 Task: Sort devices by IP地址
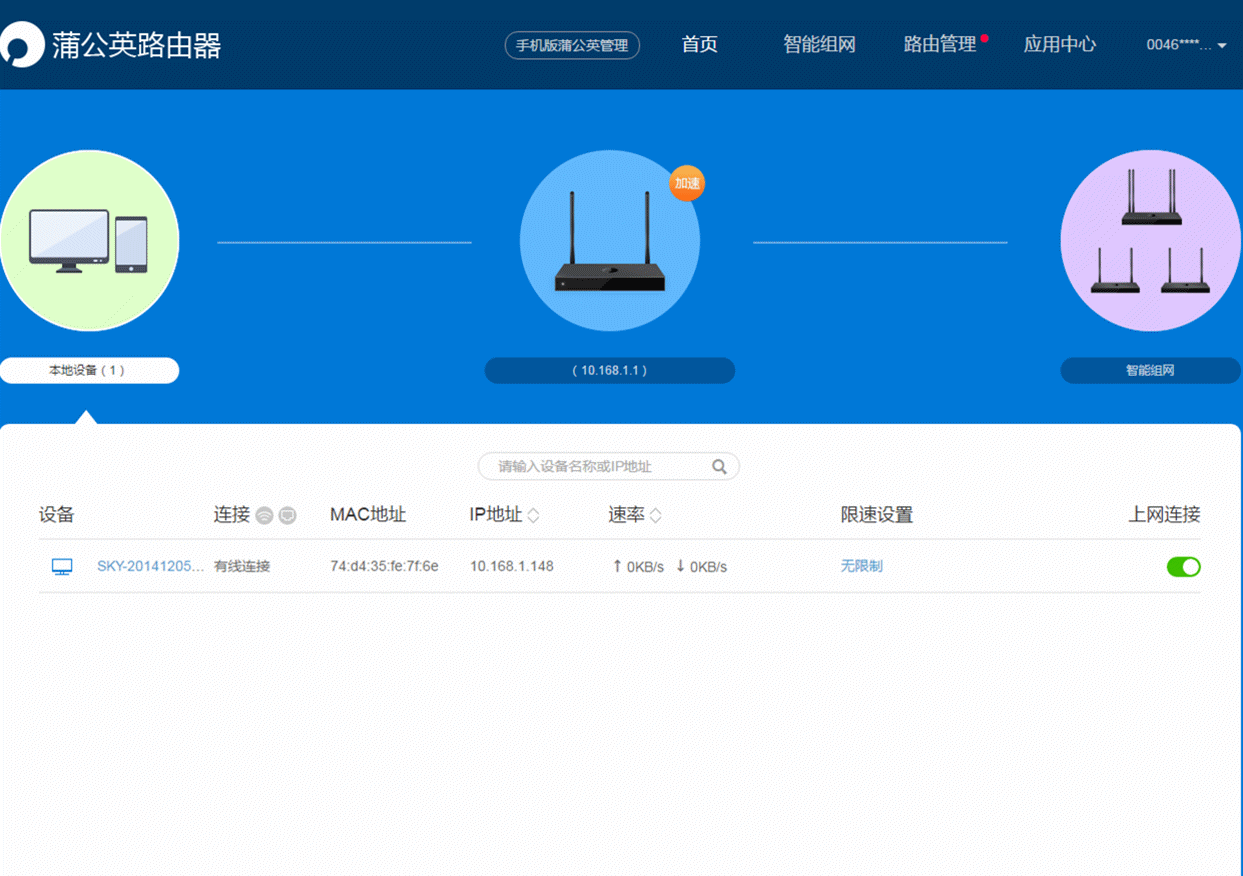click(534, 514)
